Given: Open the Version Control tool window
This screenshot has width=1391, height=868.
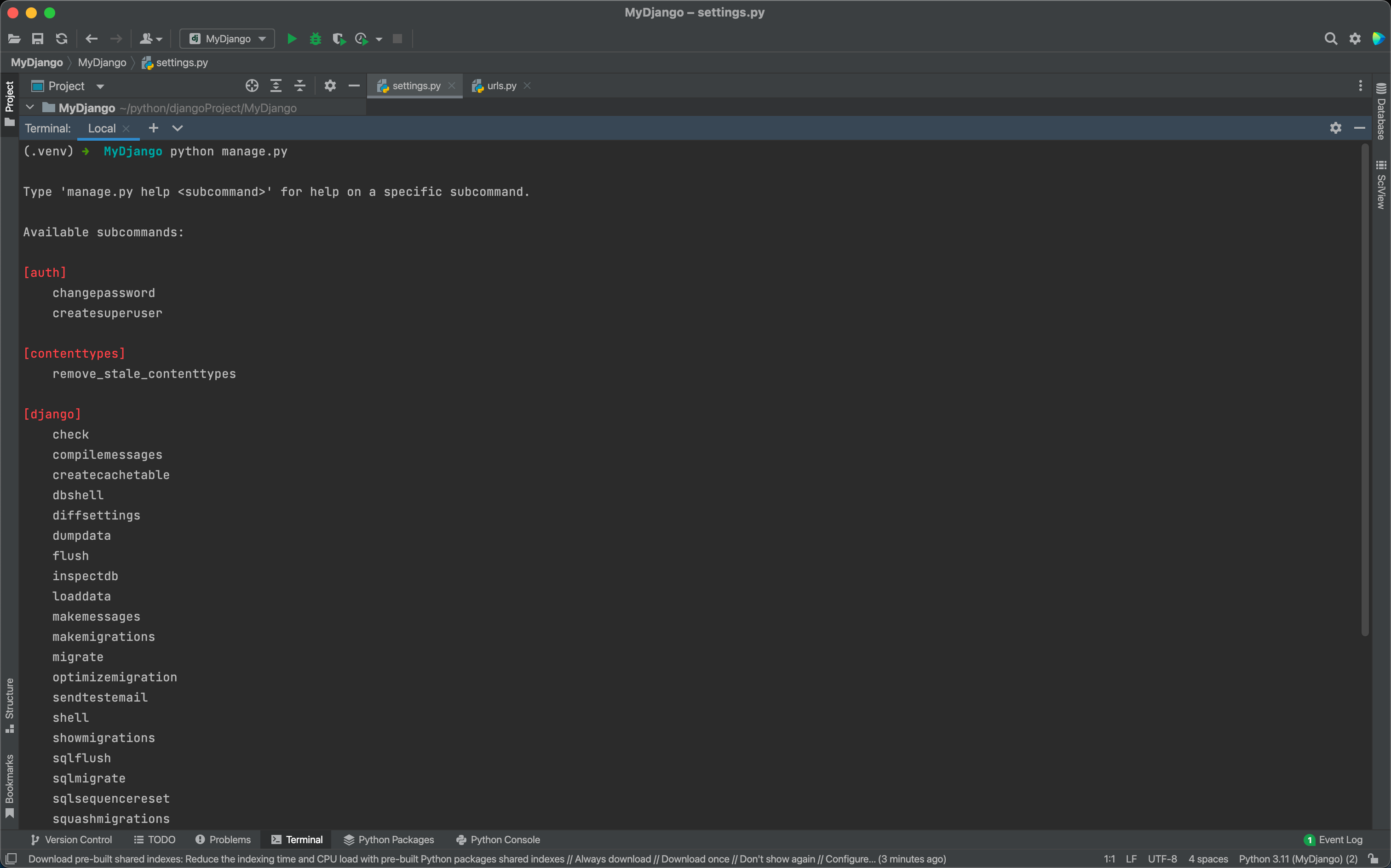Looking at the screenshot, I should [71, 839].
